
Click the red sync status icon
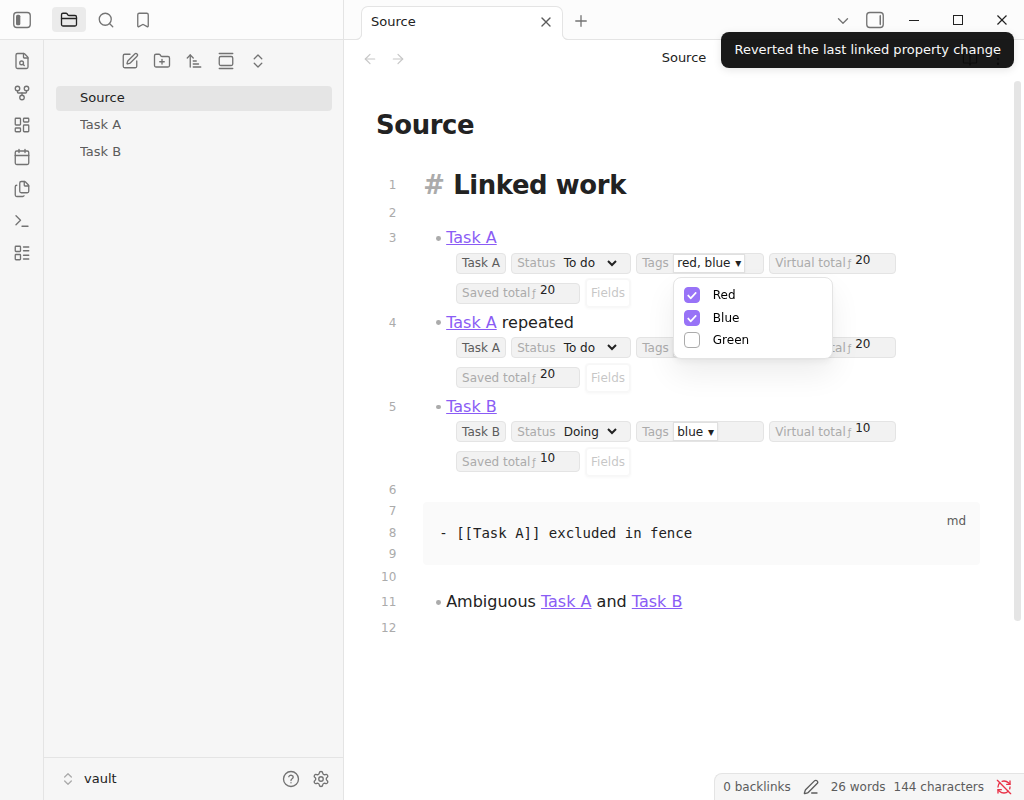[1004, 787]
